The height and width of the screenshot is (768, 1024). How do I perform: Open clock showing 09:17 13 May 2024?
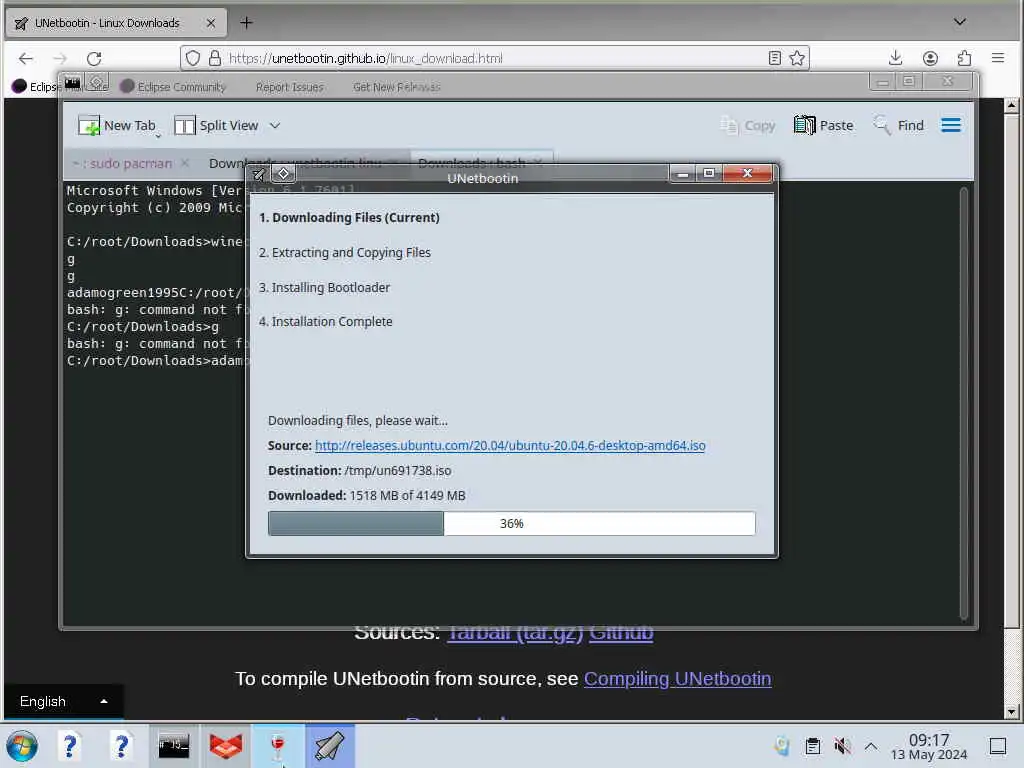pos(929,746)
